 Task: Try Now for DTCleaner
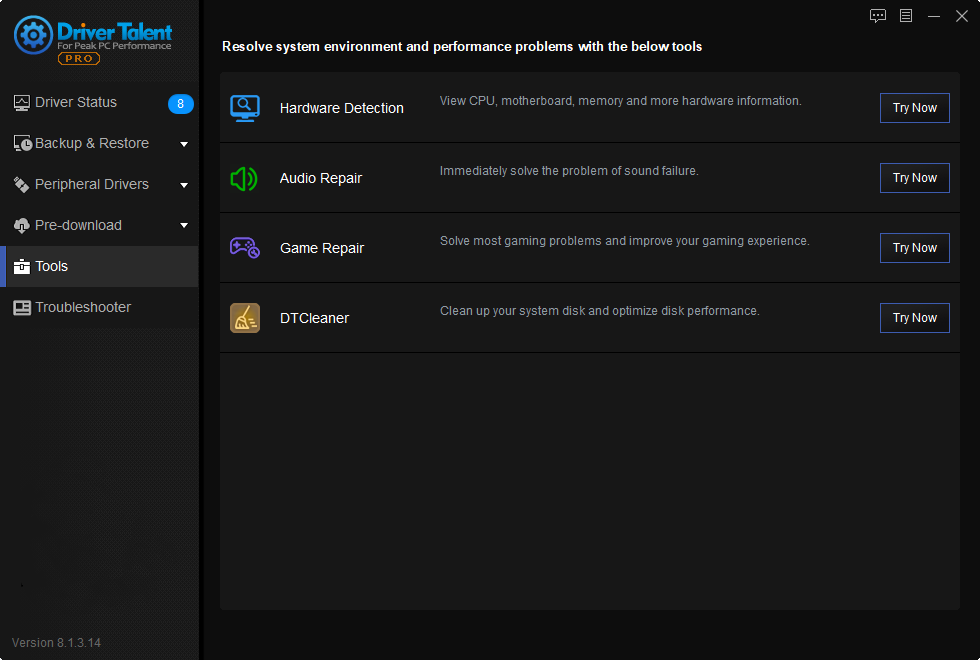(914, 318)
